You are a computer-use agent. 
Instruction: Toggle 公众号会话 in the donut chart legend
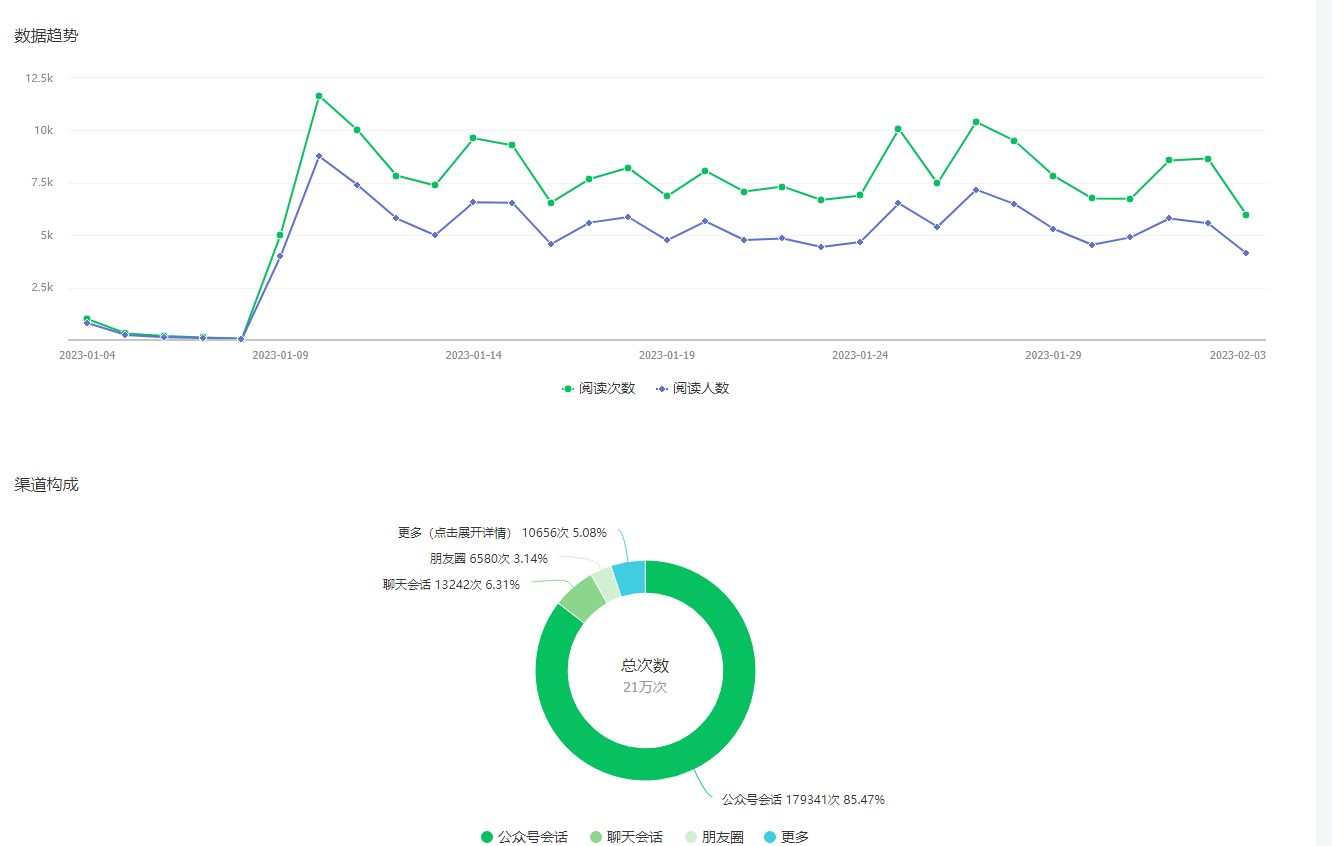[525, 837]
